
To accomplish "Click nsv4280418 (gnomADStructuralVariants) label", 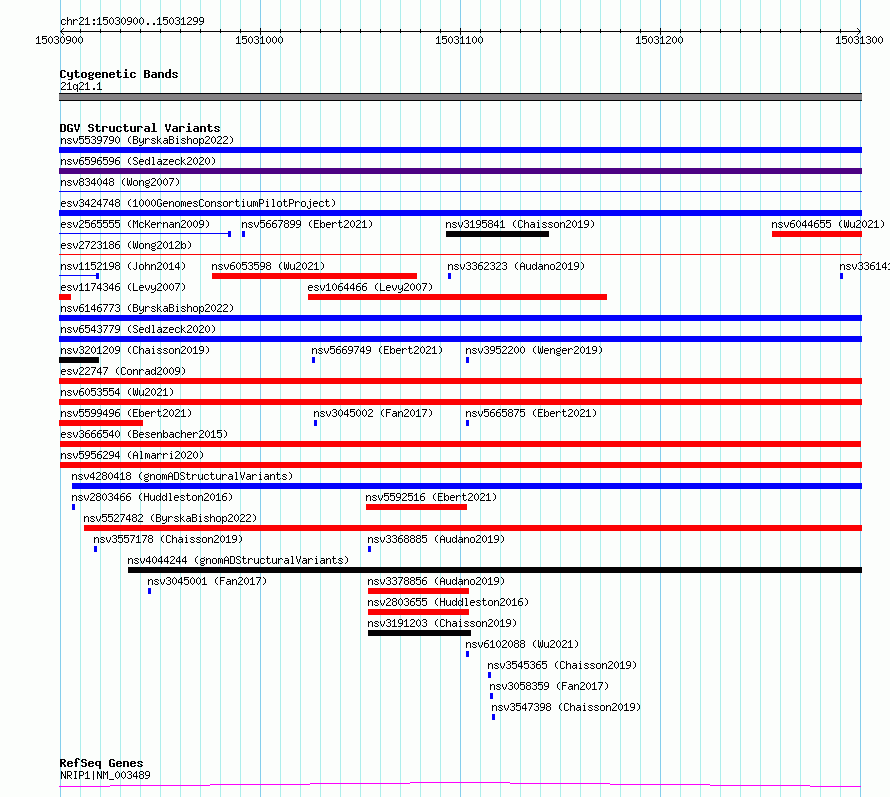I will tap(182, 476).
